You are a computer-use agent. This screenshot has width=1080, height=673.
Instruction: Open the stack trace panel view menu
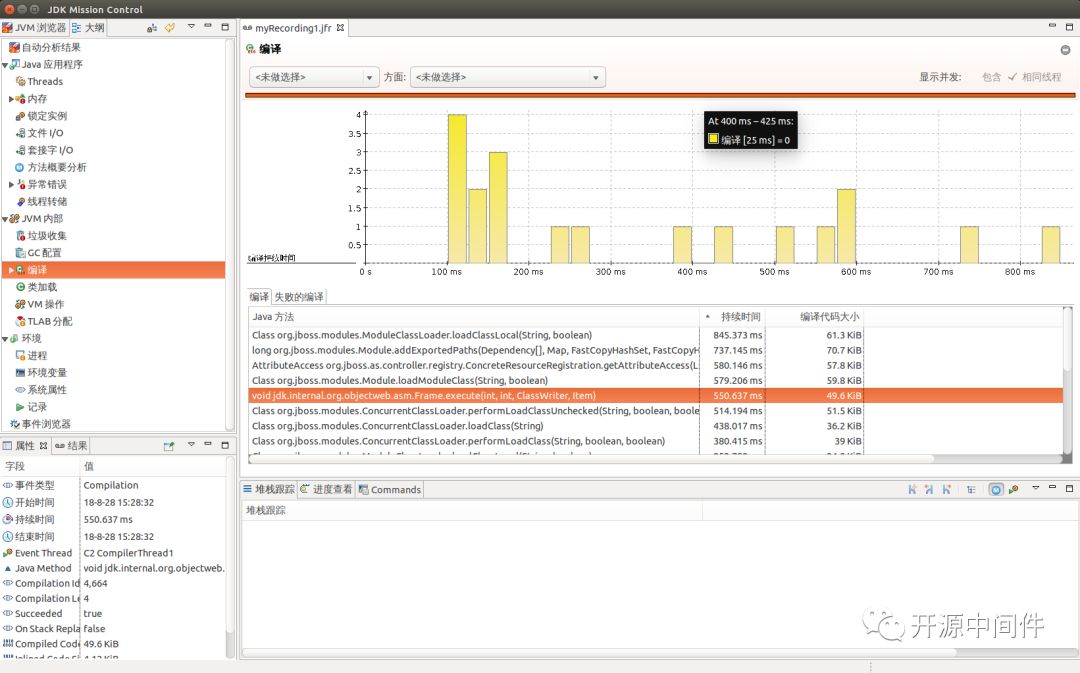tap(1035, 488)
